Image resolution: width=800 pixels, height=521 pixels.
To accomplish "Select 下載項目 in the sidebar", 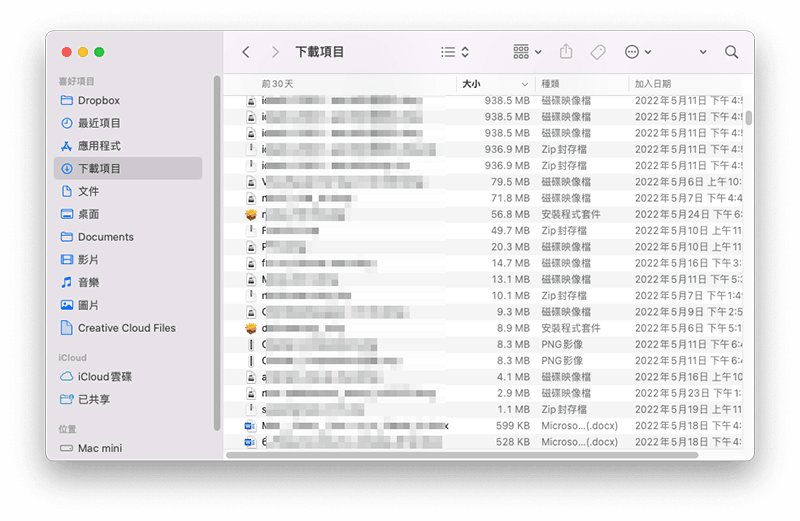I will (x=128, y=168).
